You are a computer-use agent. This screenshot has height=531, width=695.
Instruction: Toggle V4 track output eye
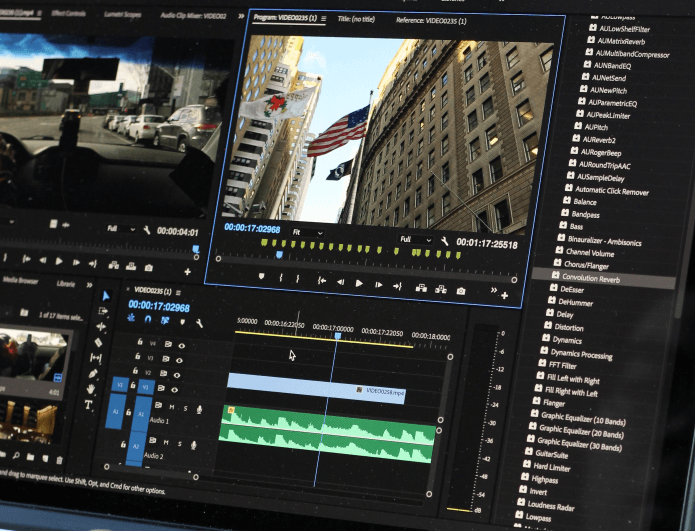click(x=182, y=345)
